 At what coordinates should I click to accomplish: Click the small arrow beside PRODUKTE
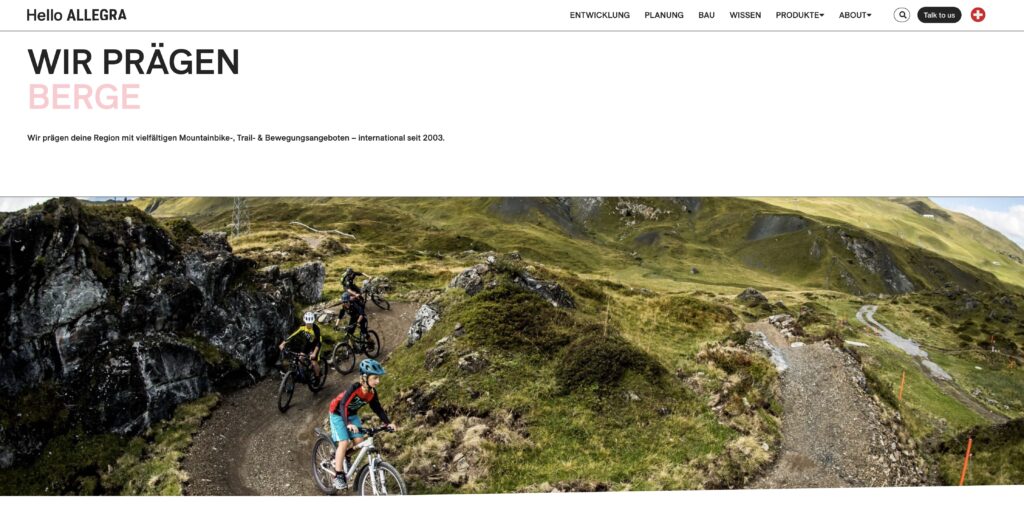tap(822, 15)
